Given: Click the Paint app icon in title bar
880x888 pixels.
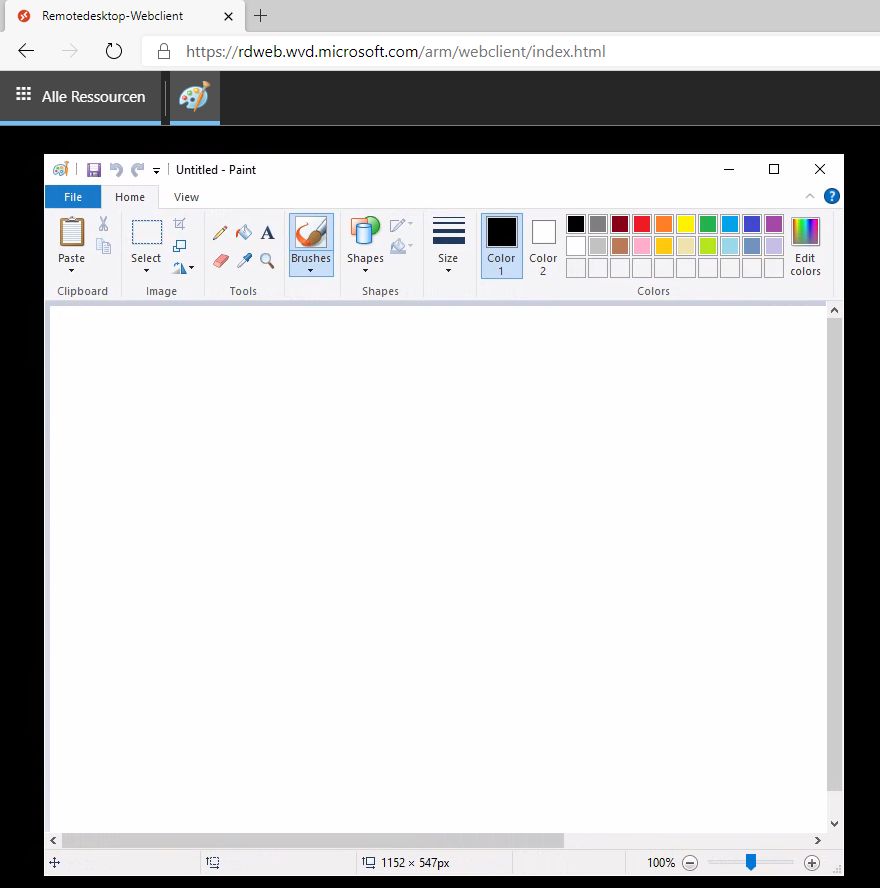Looking at the screenshot, I should tap(61, 169).
